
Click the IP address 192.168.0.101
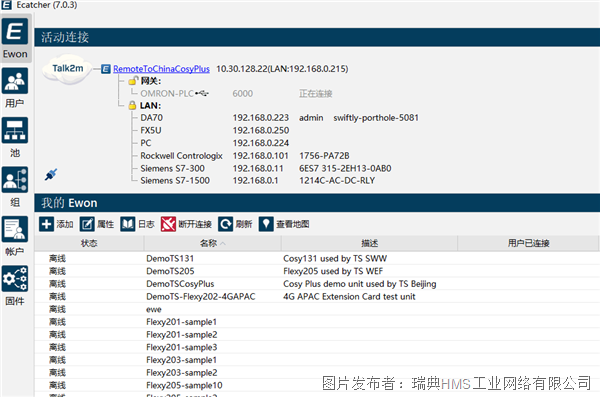[x=261, y=155]
